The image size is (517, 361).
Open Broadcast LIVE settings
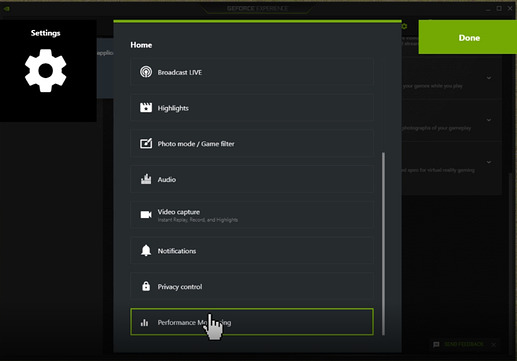pyautogui.click(x=252, y=72)
